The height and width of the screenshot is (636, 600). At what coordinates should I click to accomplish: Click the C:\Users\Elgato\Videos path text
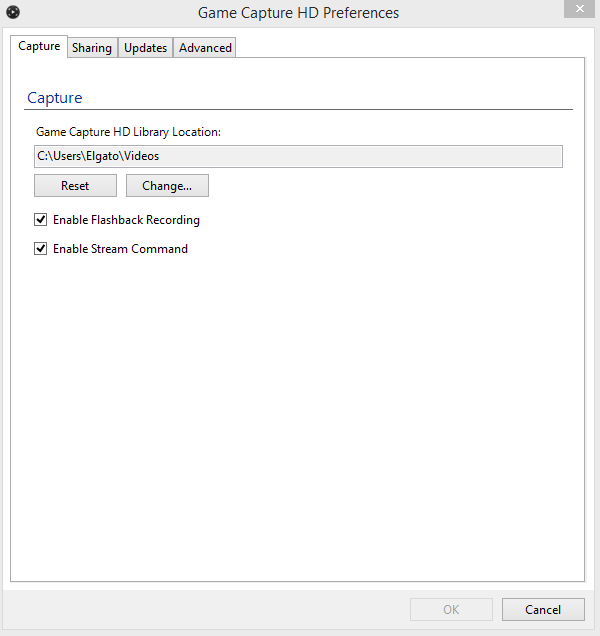(x=98, y=156)
